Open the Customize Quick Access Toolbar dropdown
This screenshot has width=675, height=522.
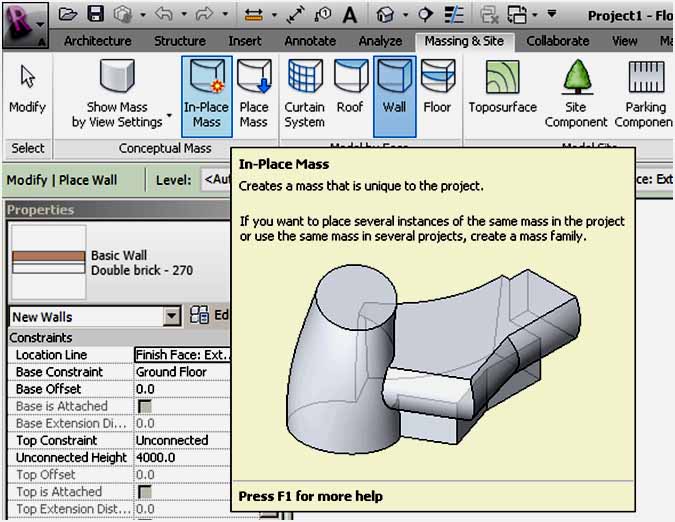click(x=551, y=14)
